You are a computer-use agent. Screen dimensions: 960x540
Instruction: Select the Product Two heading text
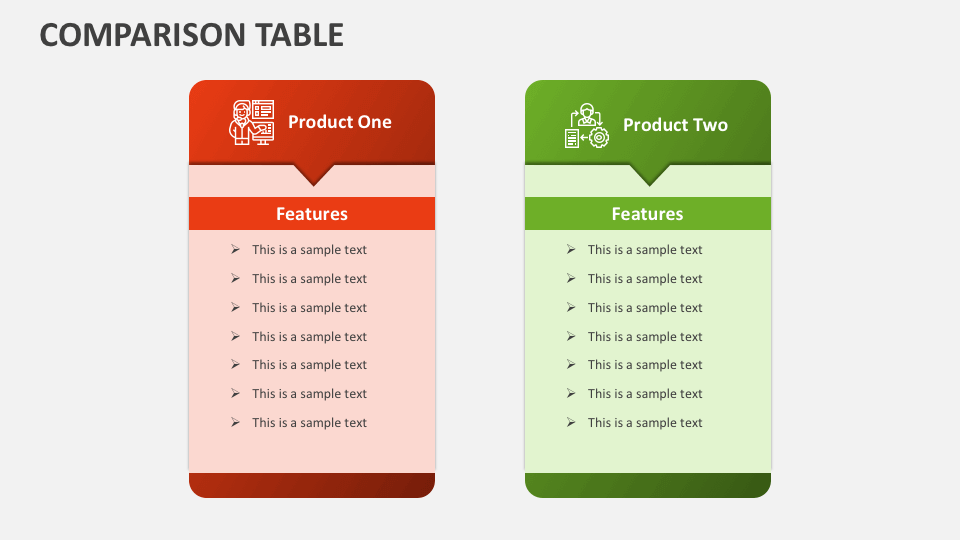tap(675, 125)
